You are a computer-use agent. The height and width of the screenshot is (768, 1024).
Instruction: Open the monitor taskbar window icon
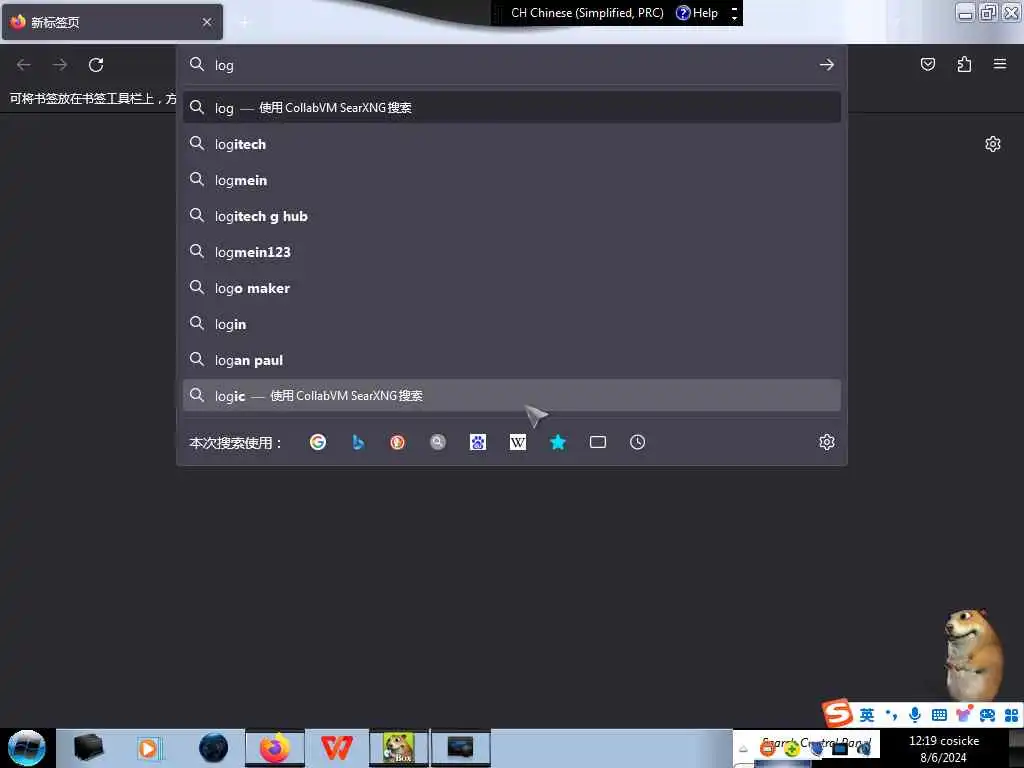click(x=460, y=748)
